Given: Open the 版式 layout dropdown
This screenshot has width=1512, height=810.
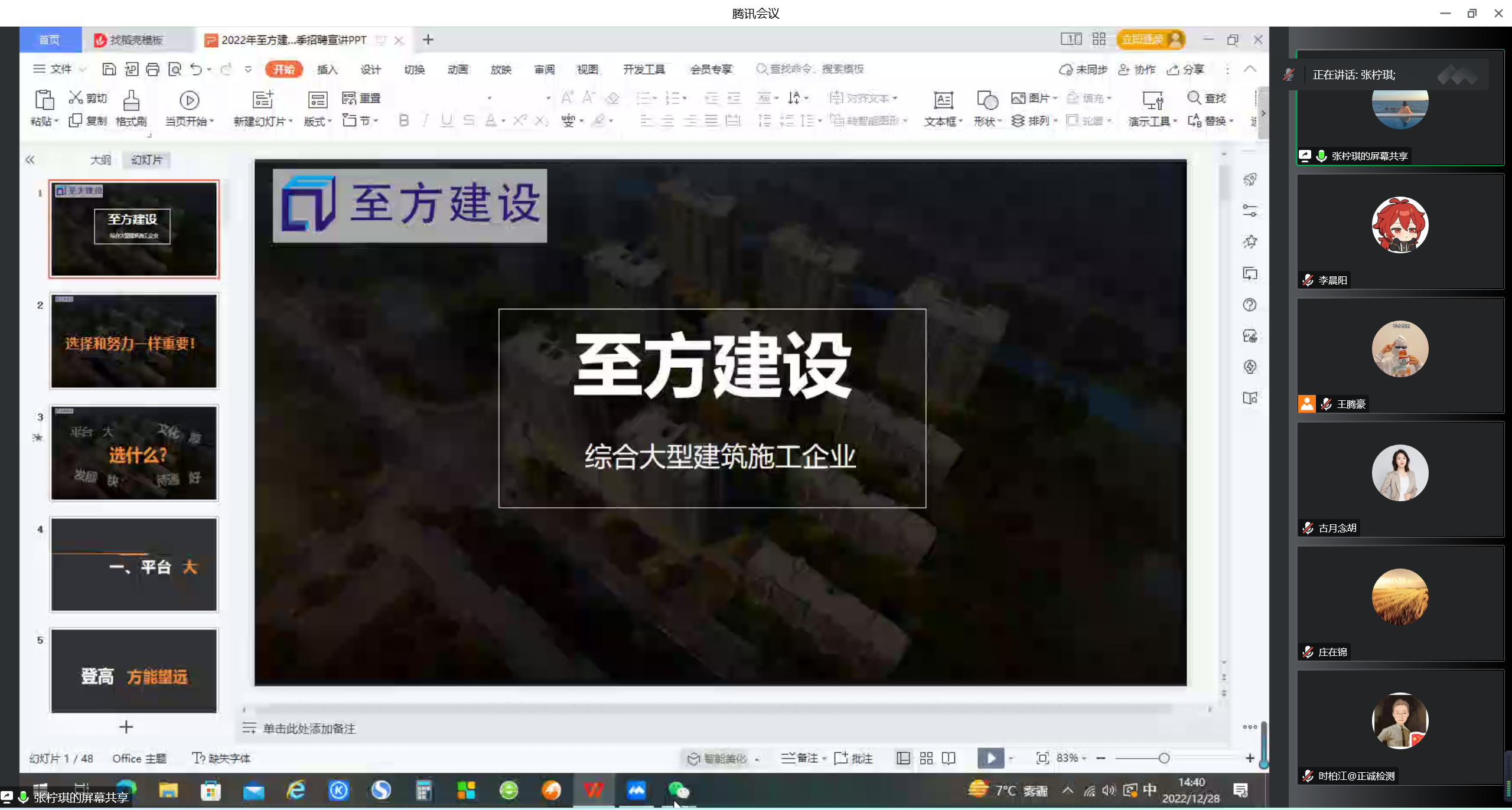Looking at the screenshot, I should [x=318, y=121].
